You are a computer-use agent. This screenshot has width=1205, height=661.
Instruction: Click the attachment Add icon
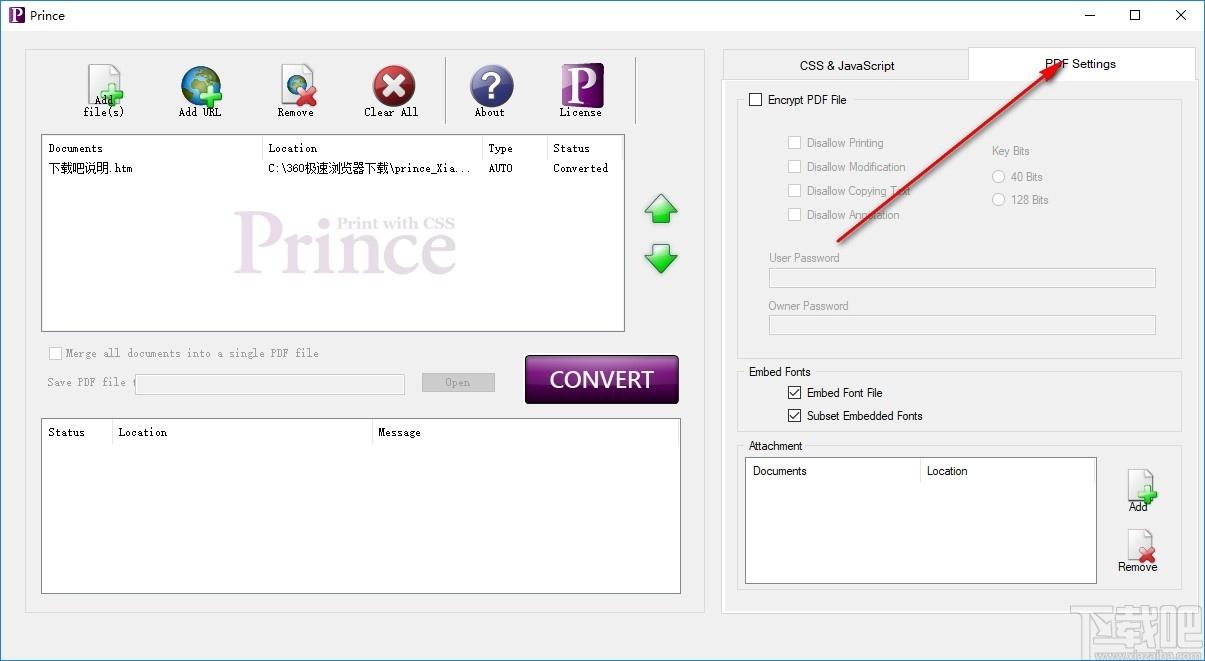(x=1139, y=490)
